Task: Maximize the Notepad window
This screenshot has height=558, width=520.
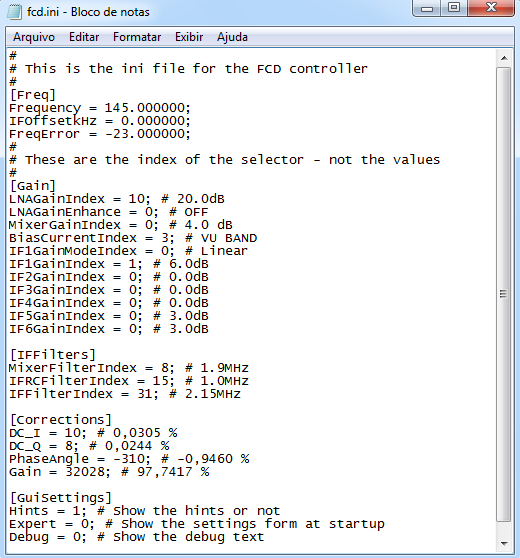Action: [454, 8]
